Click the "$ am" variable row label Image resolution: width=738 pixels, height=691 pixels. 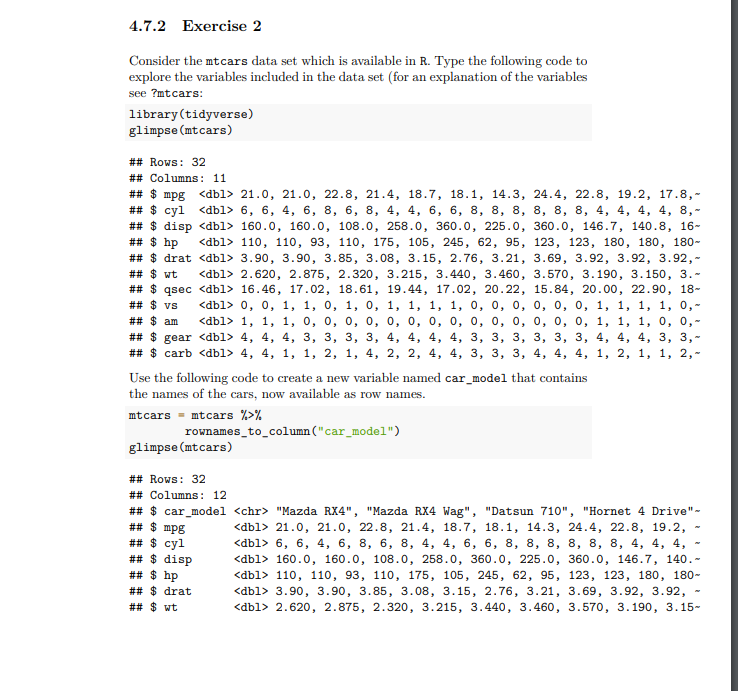point(164,321)
